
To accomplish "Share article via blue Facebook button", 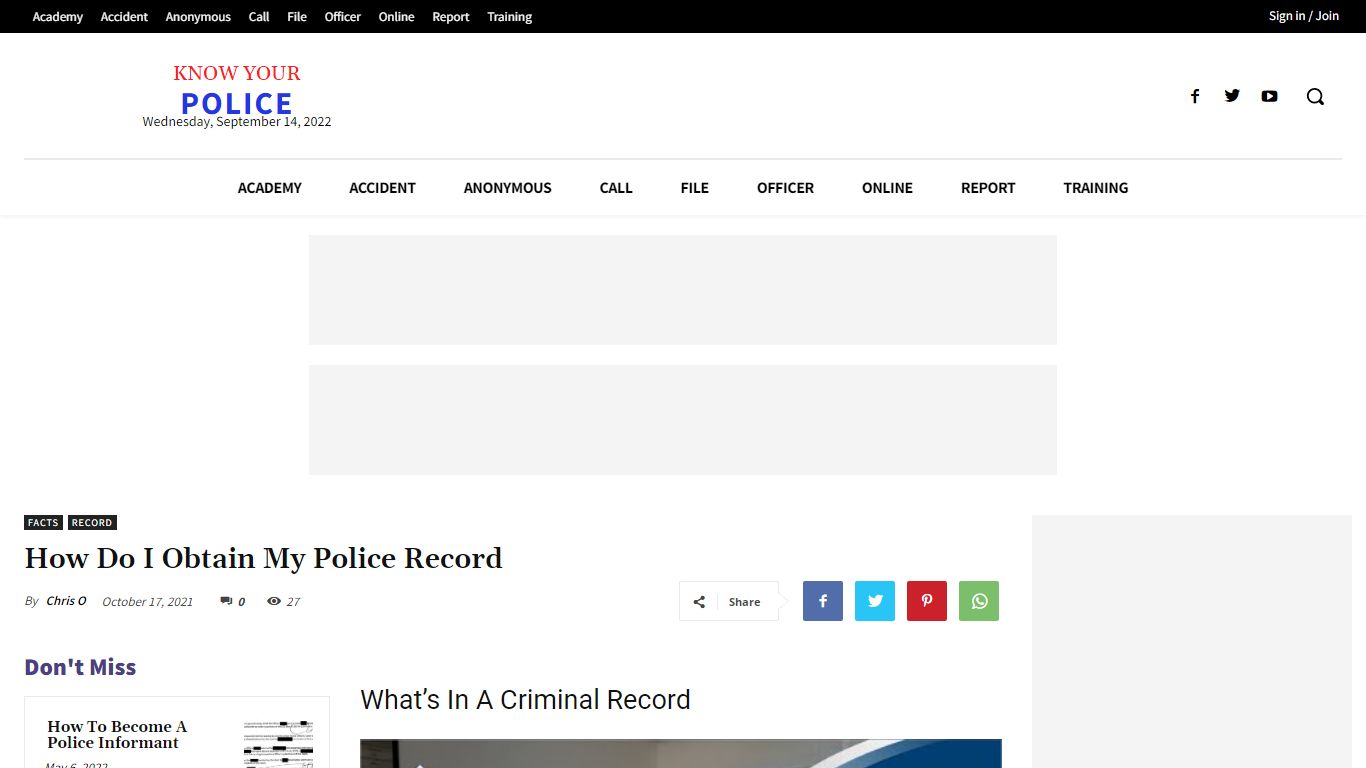I will point(823,601).
